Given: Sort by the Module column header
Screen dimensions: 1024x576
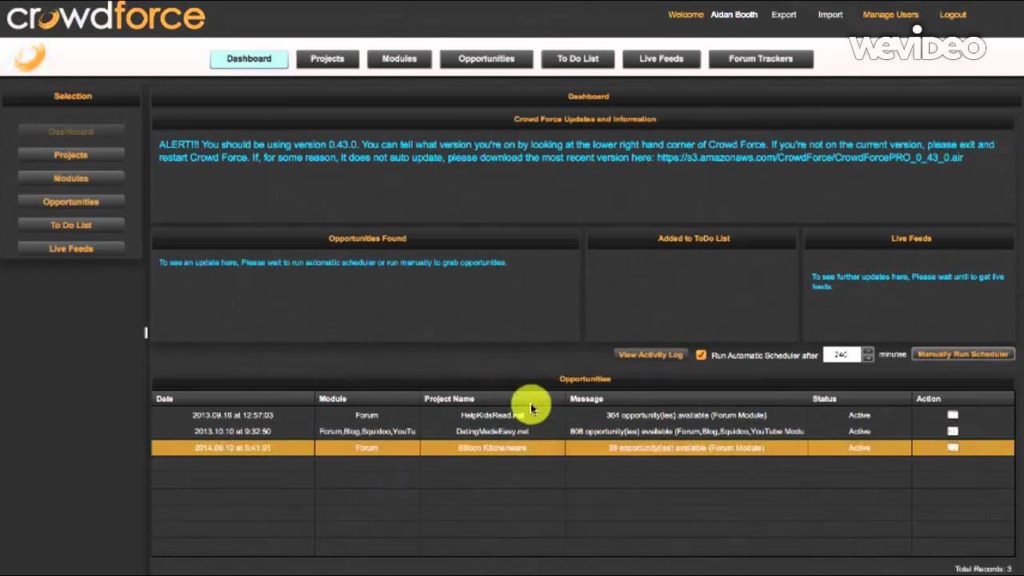Looking at the screenshot, I should click(x=367, y=398).
